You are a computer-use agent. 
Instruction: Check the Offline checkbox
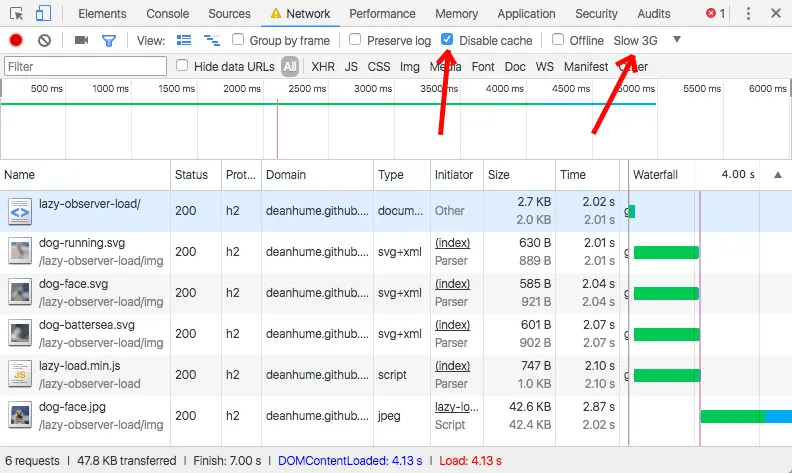click(x=558, y=39)
